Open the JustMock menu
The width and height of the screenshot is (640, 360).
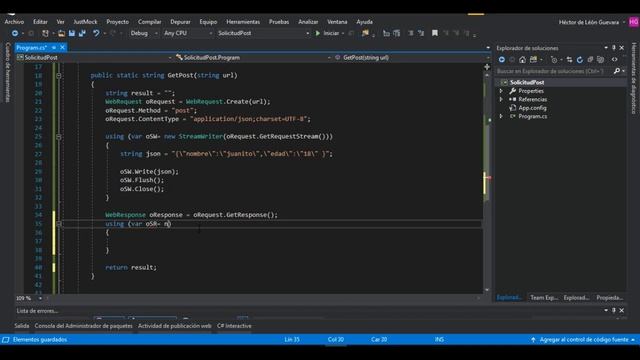(x=85, y=22)
